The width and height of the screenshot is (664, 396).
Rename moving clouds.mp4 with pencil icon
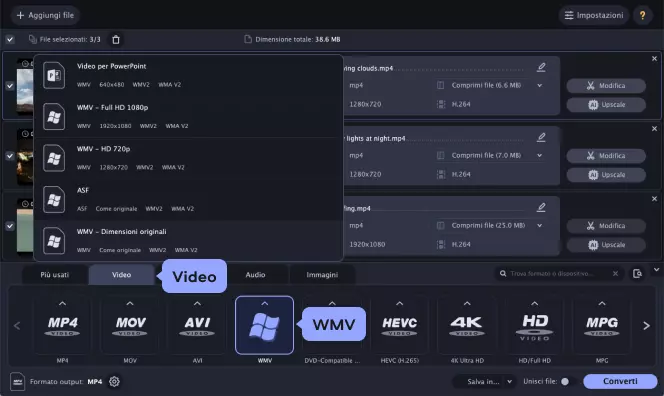[541, 67]
